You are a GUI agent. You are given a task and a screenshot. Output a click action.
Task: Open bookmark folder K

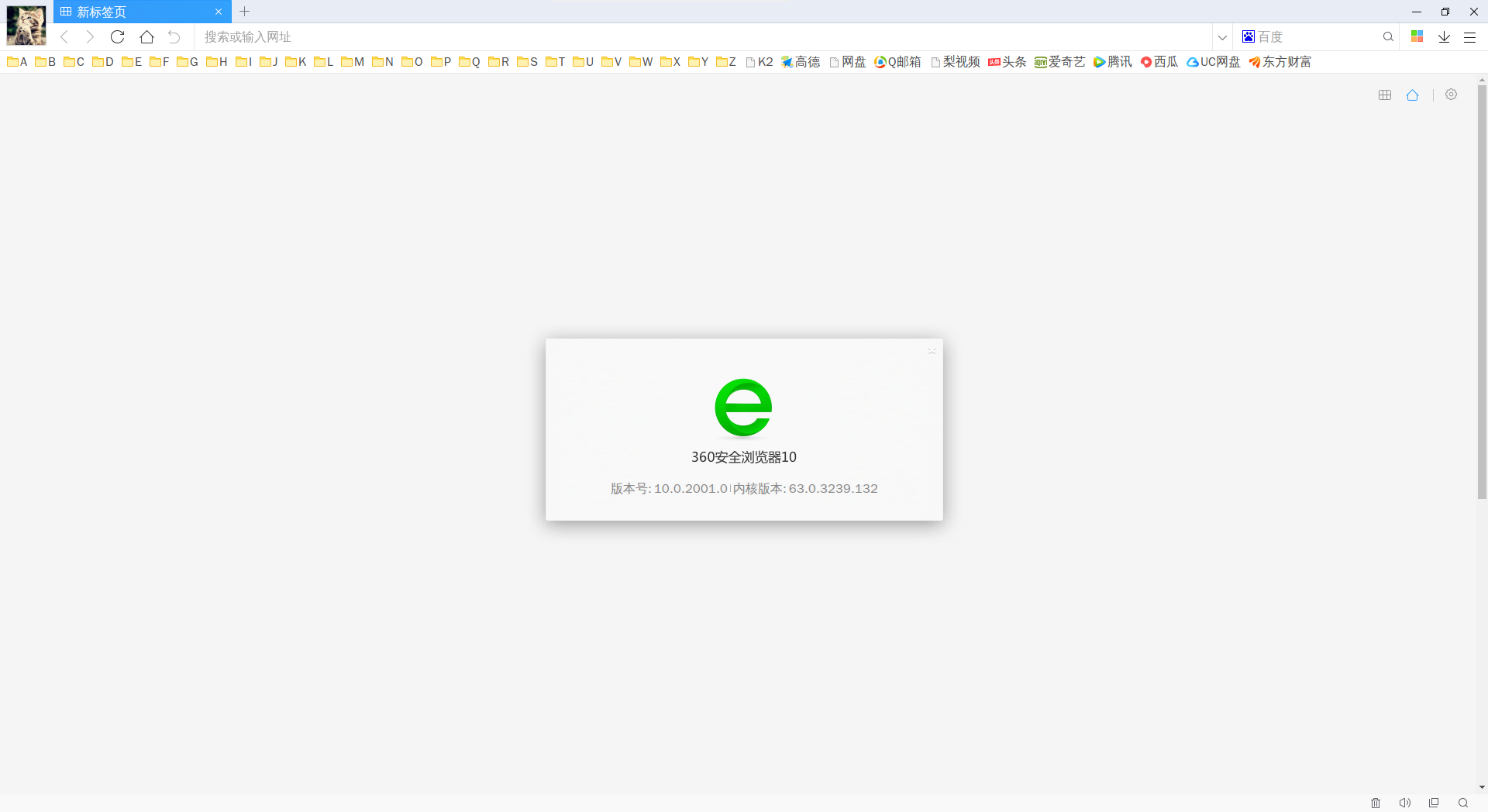(295, 61)
